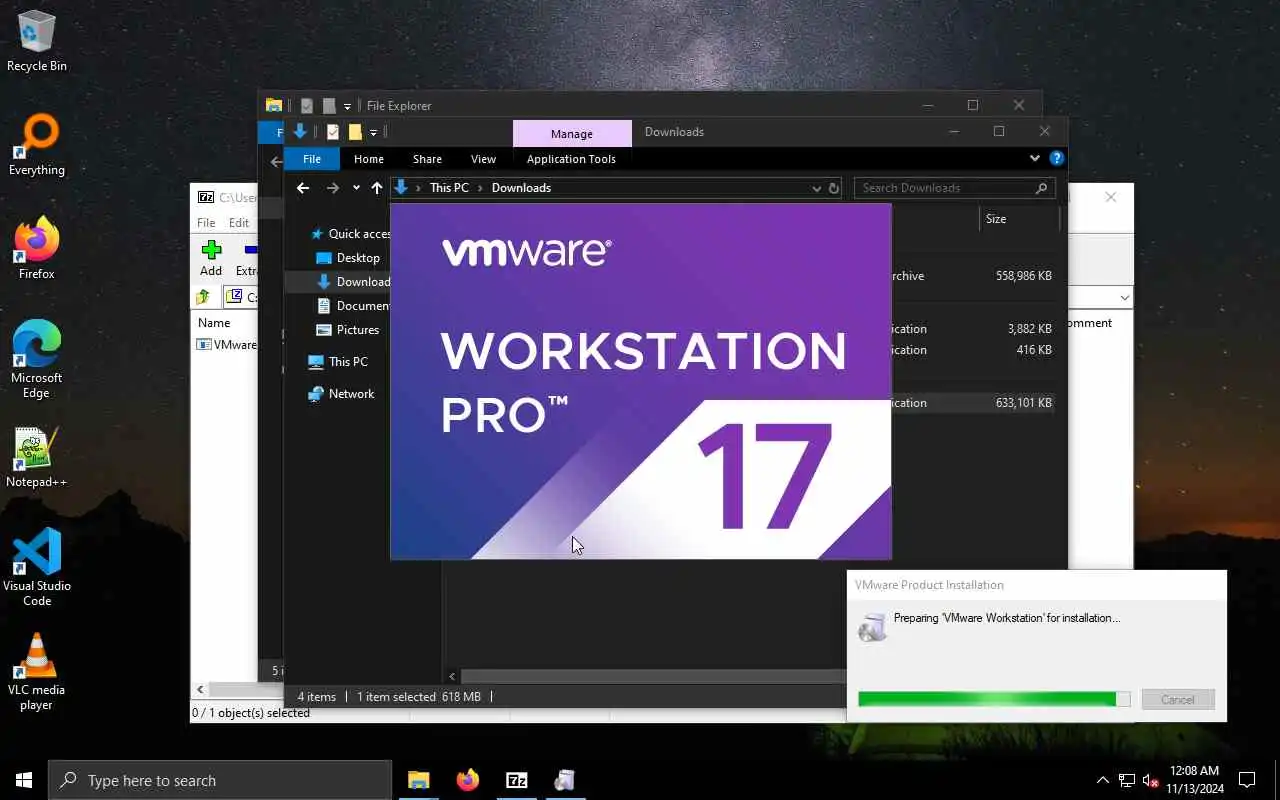Select Network in navigation pane
1280x800 pixels.
coord(341,394)
